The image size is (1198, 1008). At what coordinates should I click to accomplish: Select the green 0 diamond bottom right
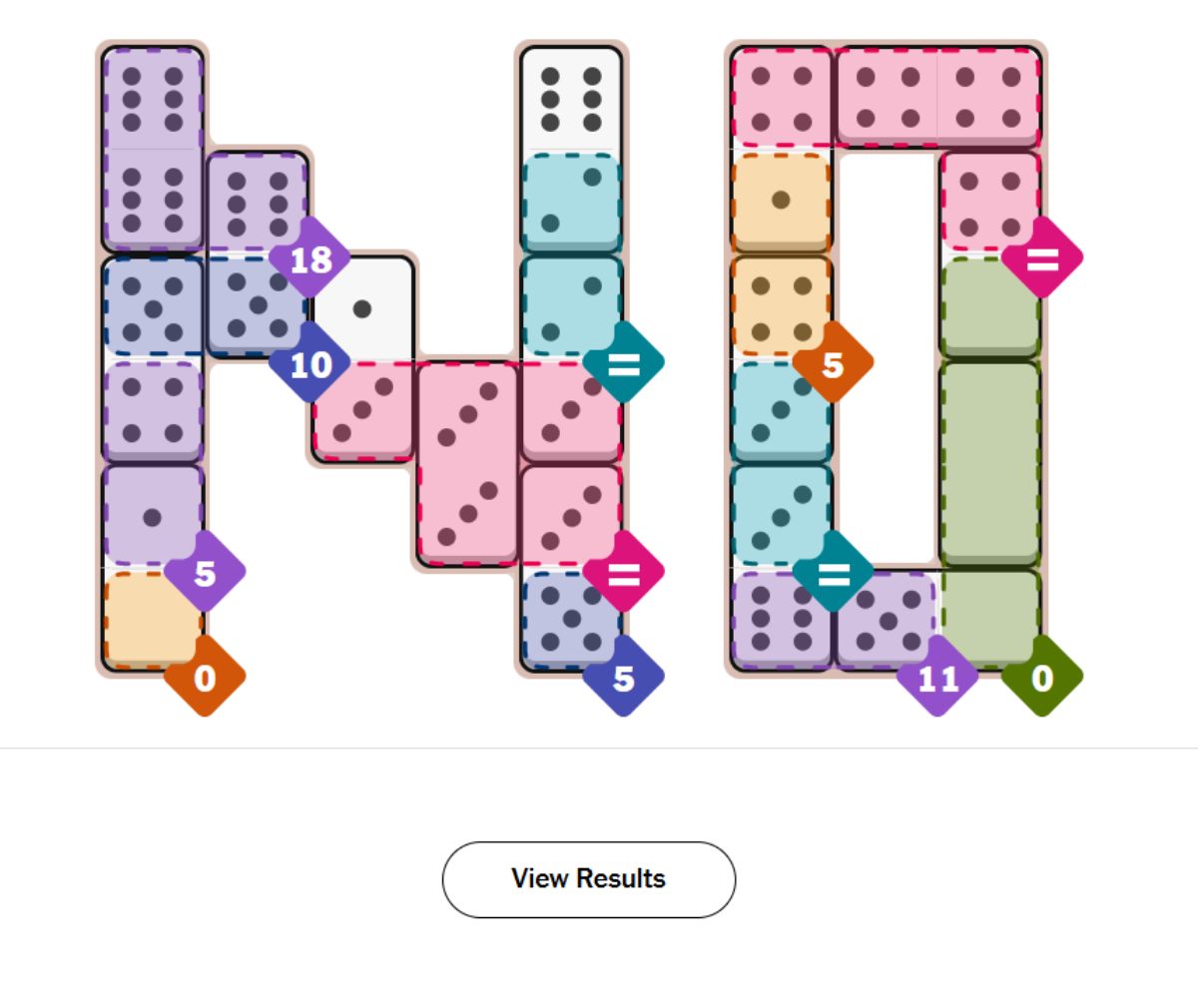1041,679
